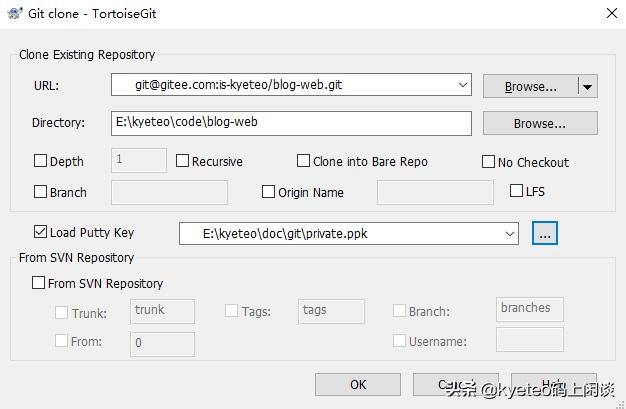The image size is (626, 409).
Task: Click the URL: label
Action: [46, 85]
